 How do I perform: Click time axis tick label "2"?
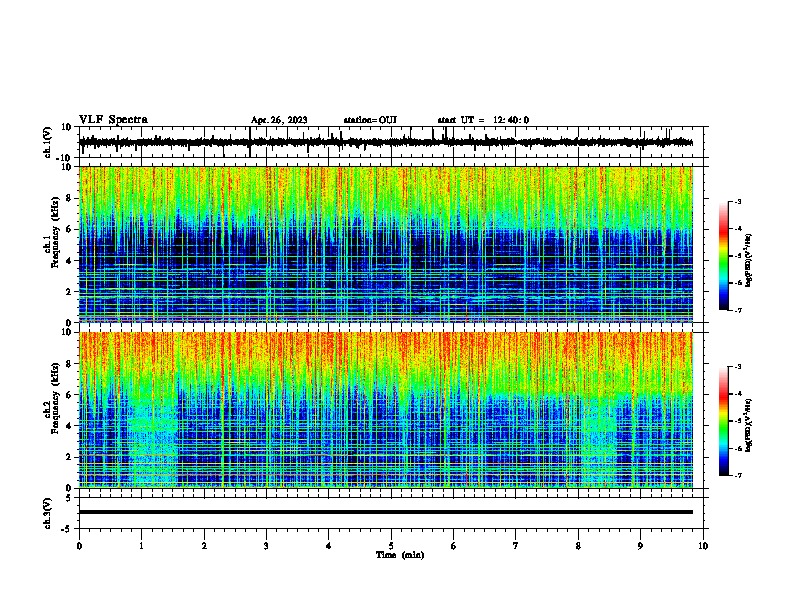coord(204,545)
